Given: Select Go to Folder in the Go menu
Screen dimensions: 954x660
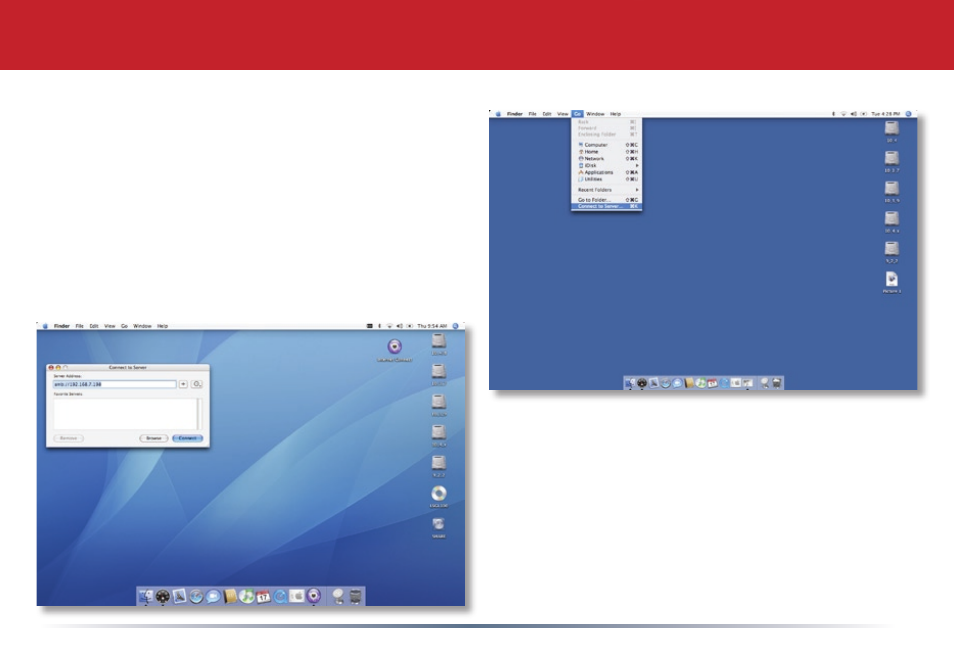Looking at the screenshot, I should [x=606, y=200].
